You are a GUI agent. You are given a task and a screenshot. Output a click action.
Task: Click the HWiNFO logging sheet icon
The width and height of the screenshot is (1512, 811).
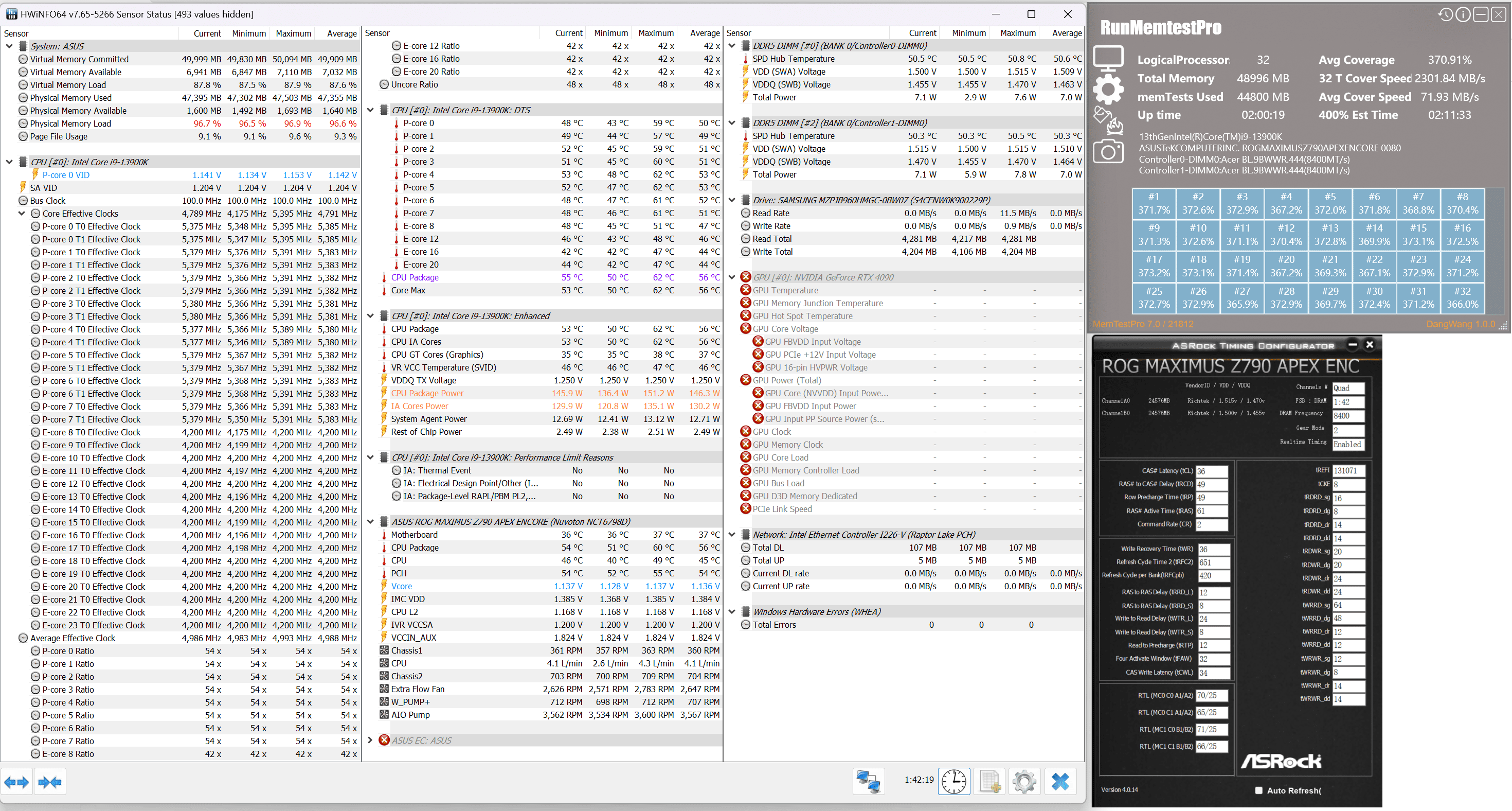(x=989, y=782)
